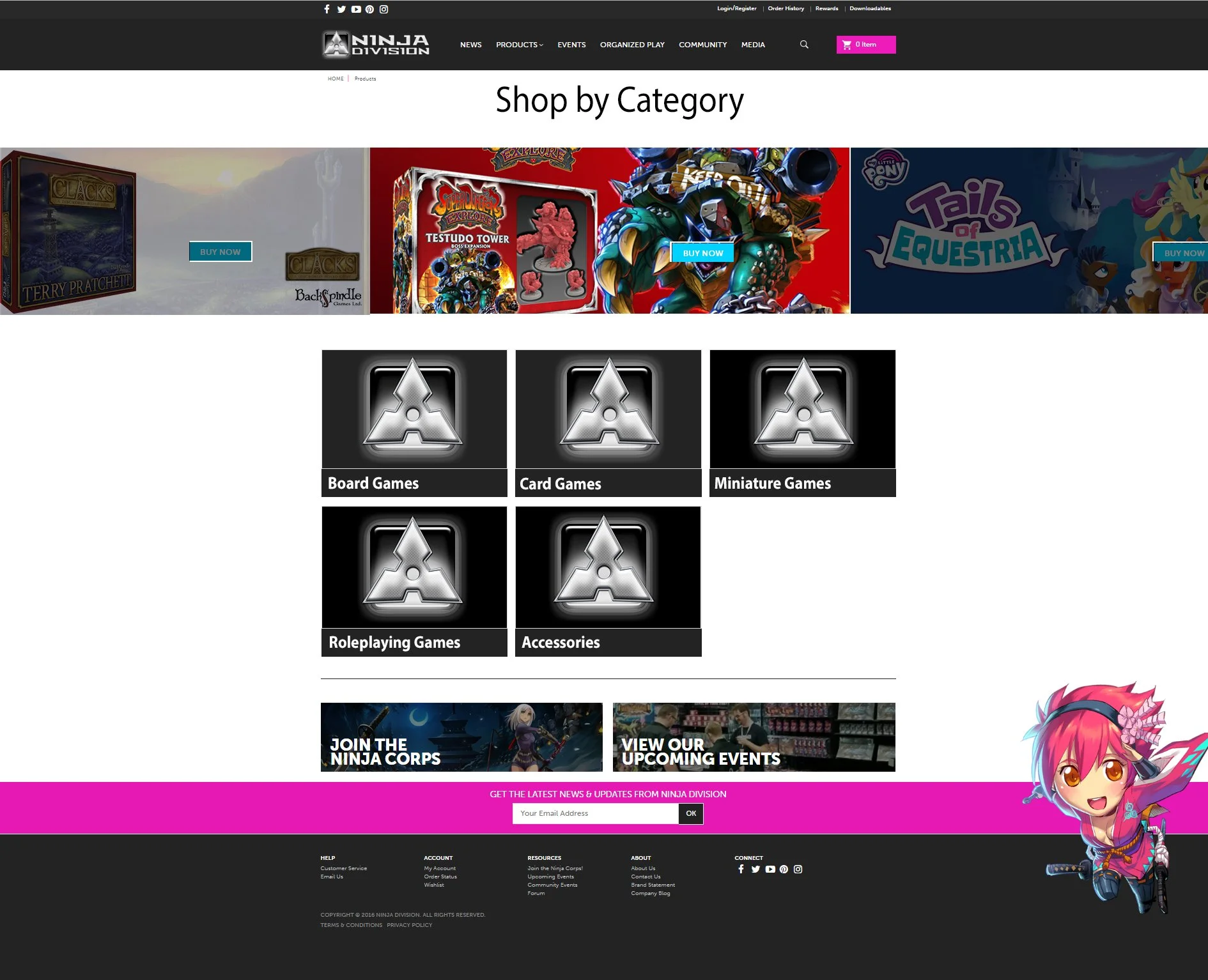The width and height of the screenshot is (1208, 980).
Task: Open the shopping cart 0 Item button
Action: pos(866,44)
